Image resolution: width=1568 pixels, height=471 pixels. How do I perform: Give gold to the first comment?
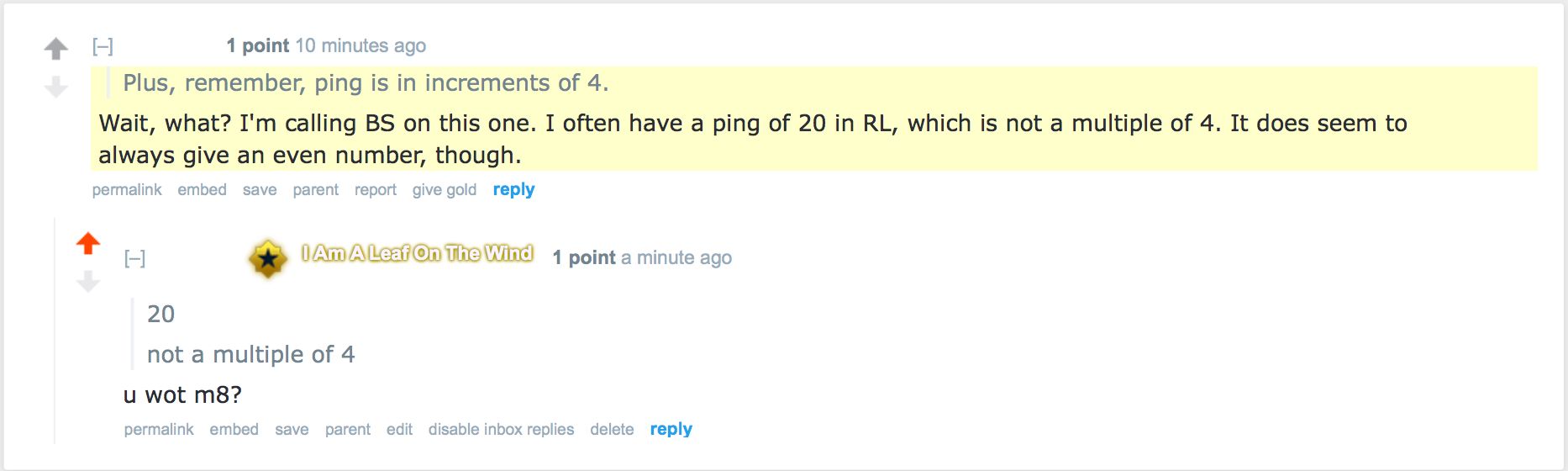pos(444,190)
